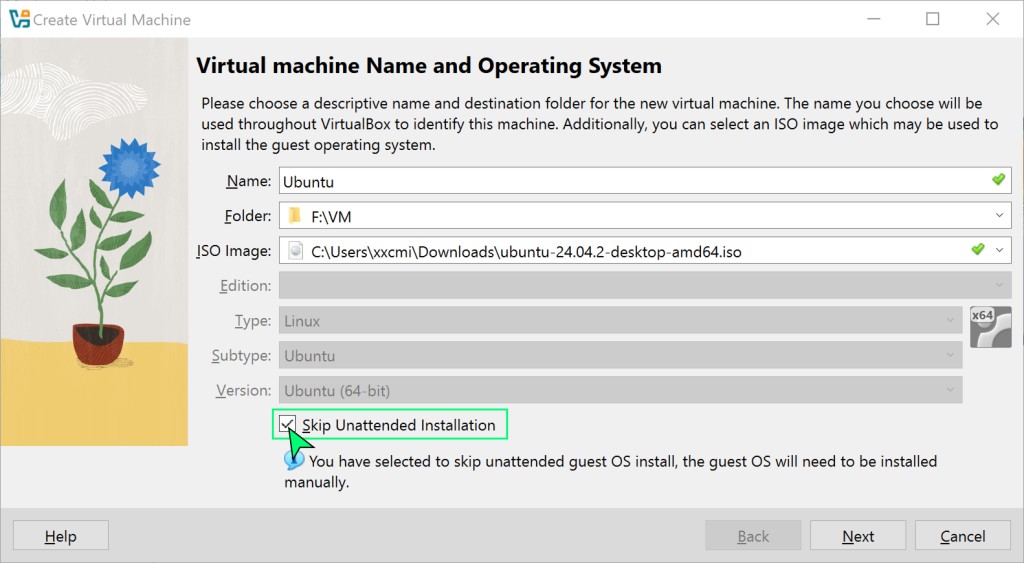Click the info bubble icon beside skip message
Screen dimensions: 1024x563
coord(294,461)
